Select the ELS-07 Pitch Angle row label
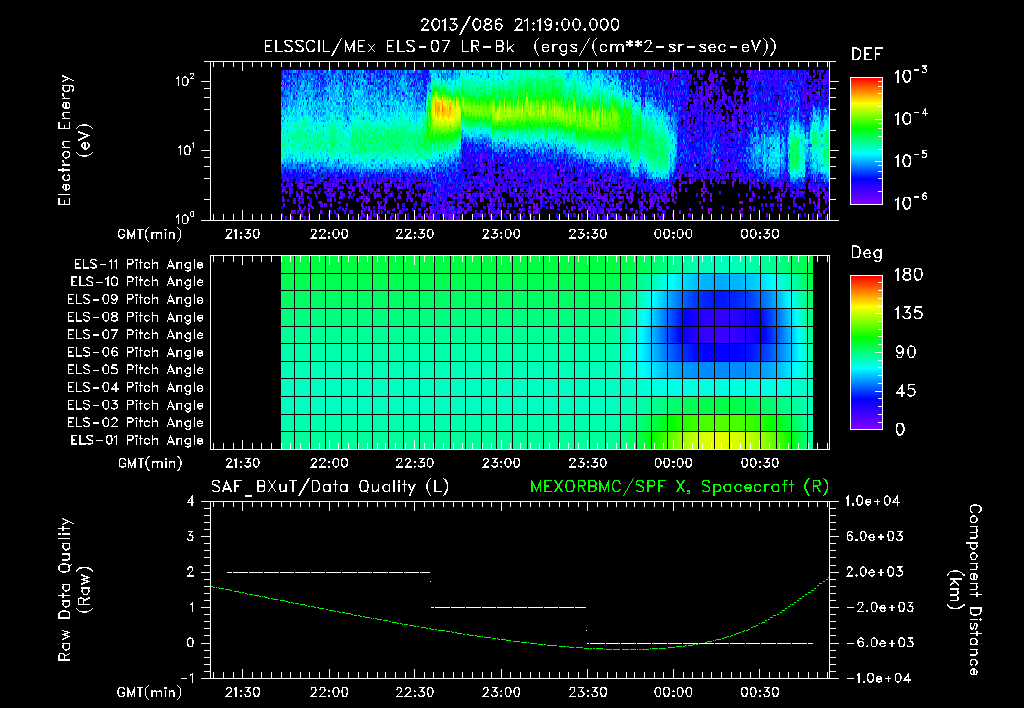 [136, 334]
